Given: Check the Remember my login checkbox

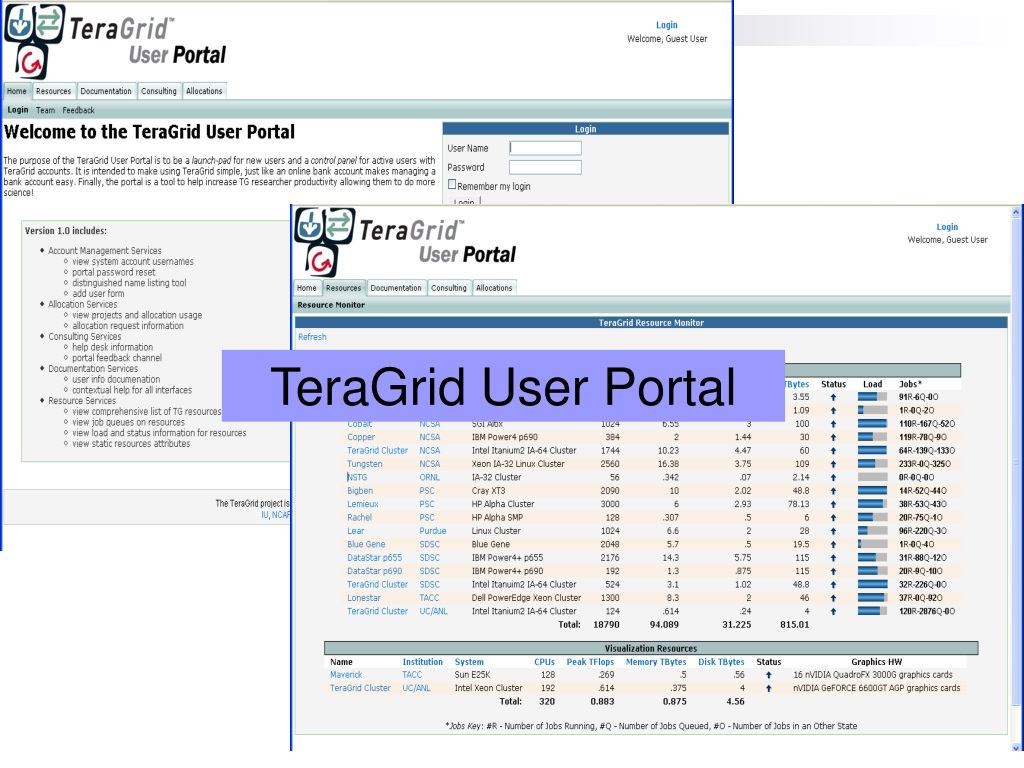Looking at the screenshot, I should (x=452, y=185).
